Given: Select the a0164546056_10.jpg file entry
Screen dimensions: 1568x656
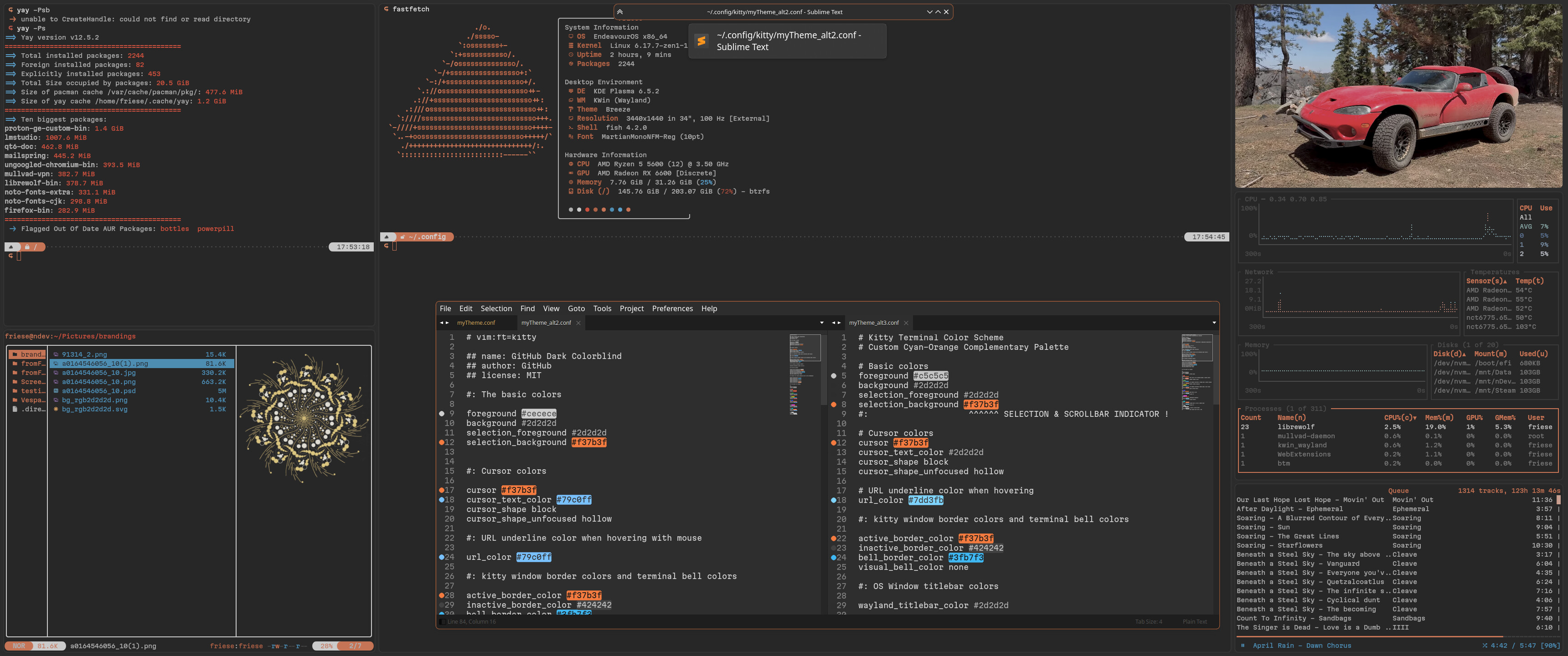Looking at the screenshot, I should (x=98, y=373).
